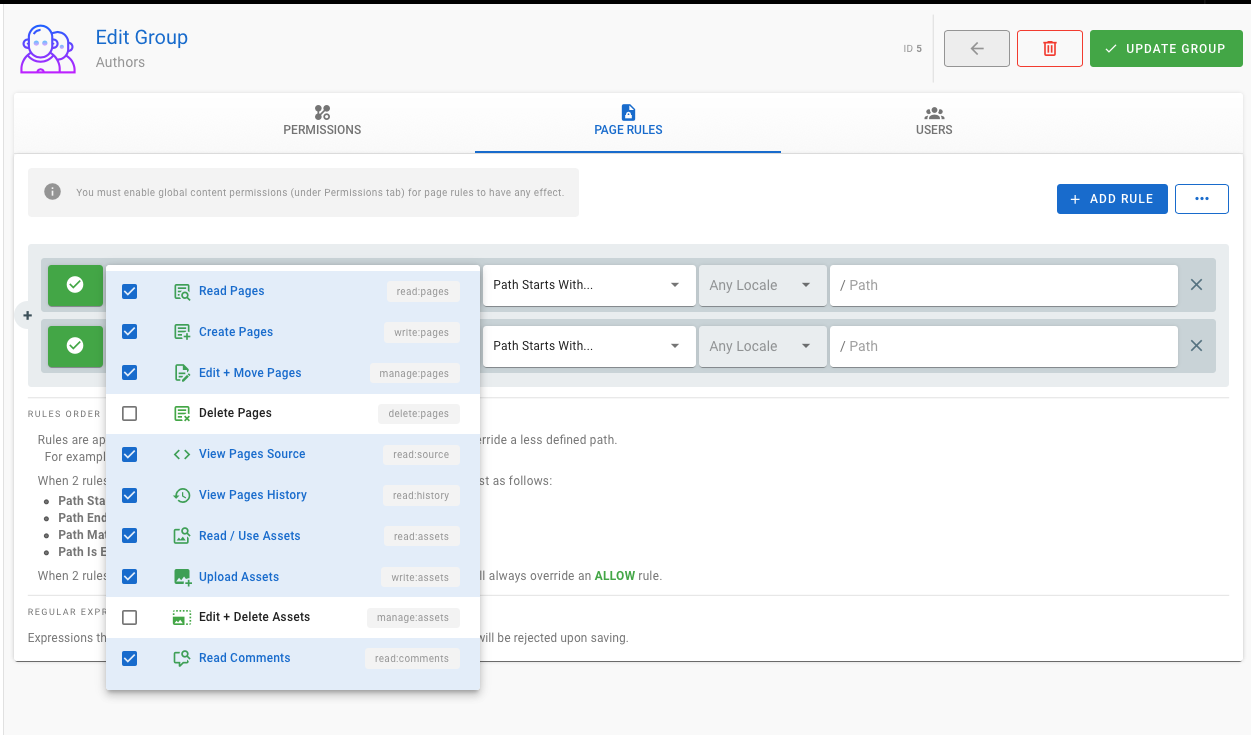Click the first rule's Path input field
The width and height of the screenshot is (1251, 735).
pos(1004,285)
